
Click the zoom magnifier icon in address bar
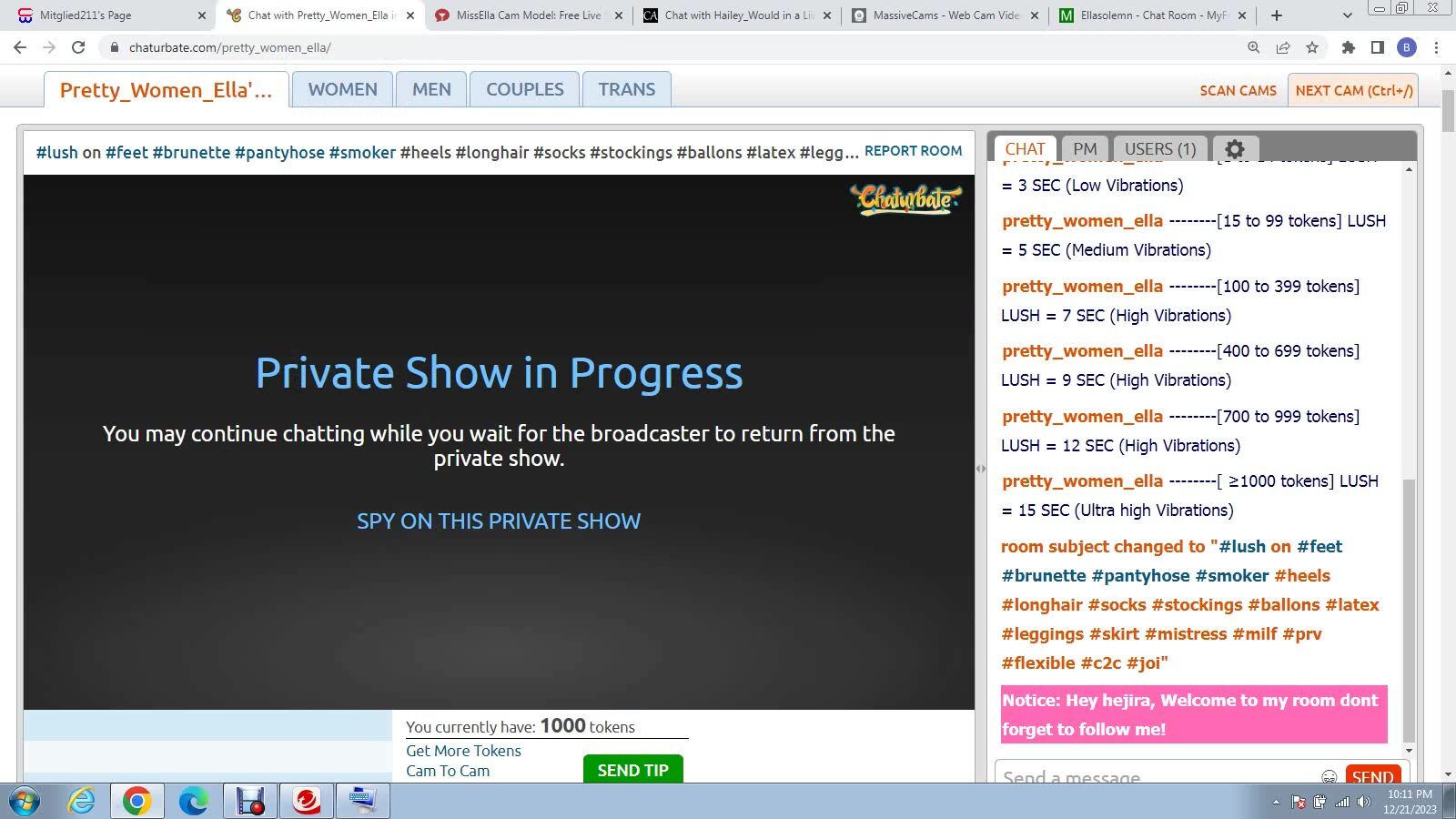point(1254,47)
